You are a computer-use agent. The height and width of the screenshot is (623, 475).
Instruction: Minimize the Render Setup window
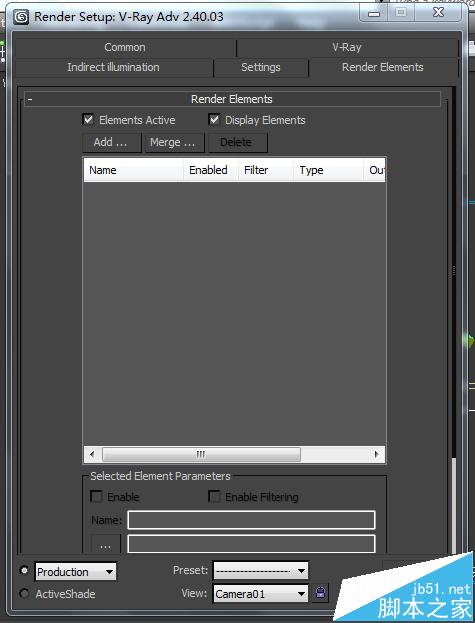pyautogui.click(x=374, y=14)
